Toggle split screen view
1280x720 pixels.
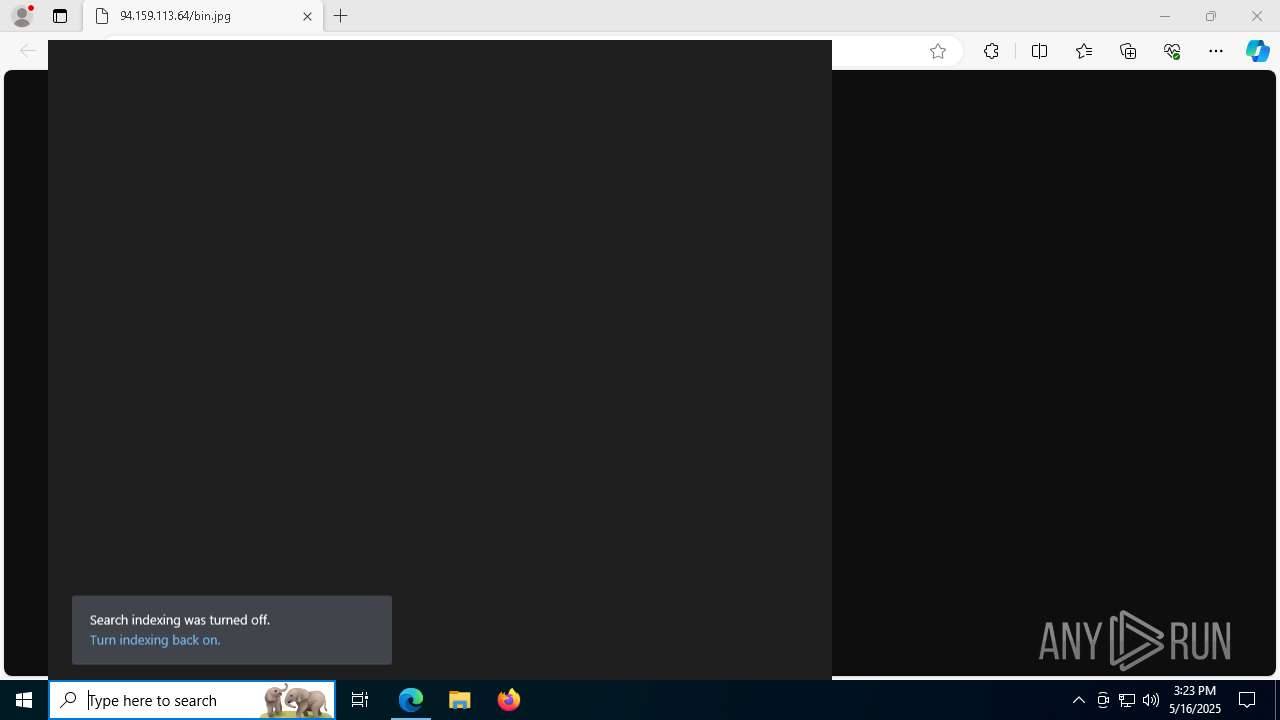coord(1039,51)
